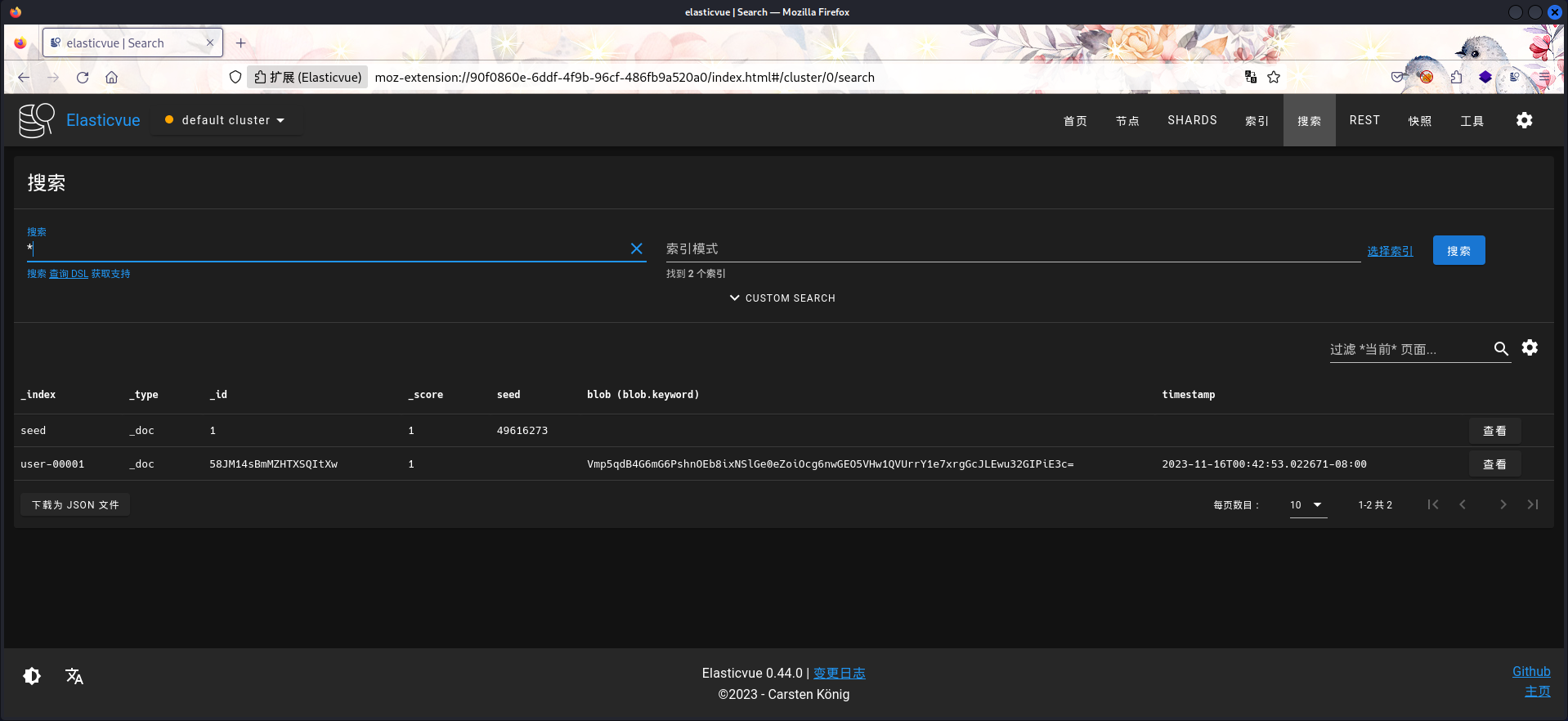Open the 工具 tools tab
The height and width of the screenshot is (721, 1568).
1472,120
